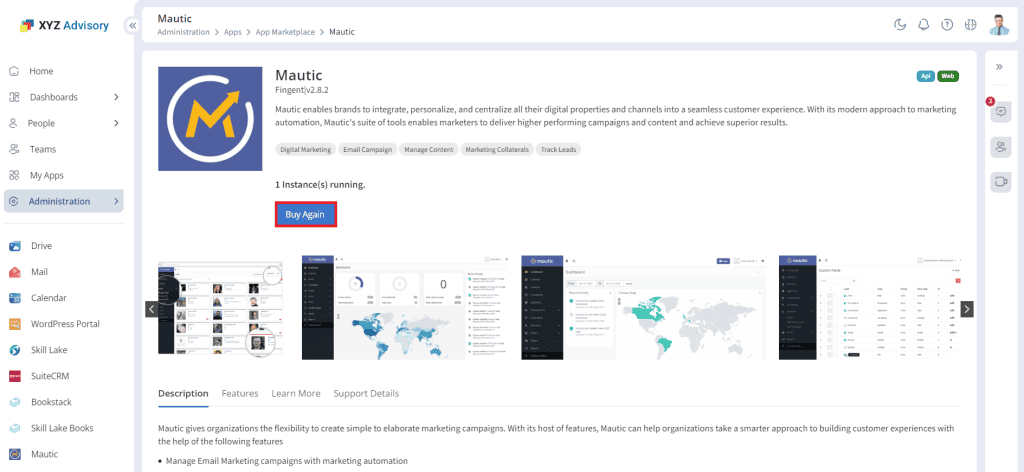Collapse the left sidebar with double-chevron icon

click(133, 25)
